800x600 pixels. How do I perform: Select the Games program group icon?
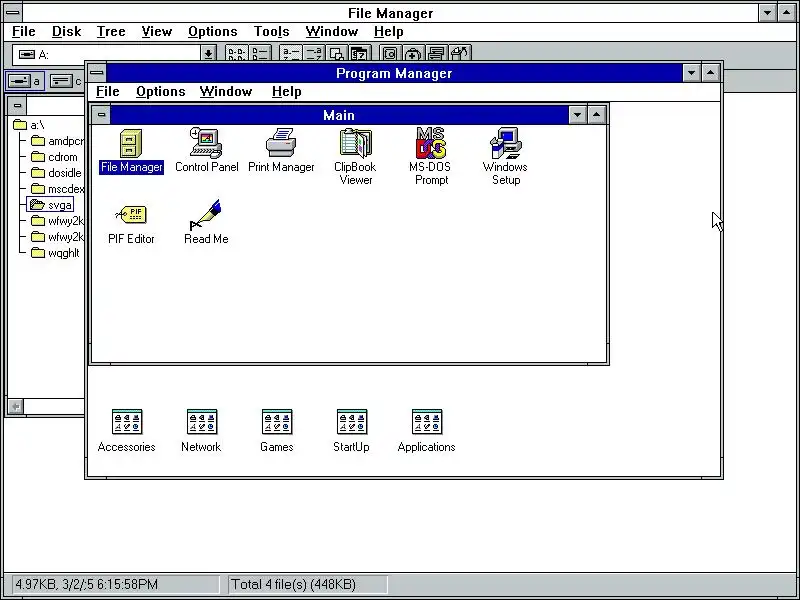coord(277,431)
